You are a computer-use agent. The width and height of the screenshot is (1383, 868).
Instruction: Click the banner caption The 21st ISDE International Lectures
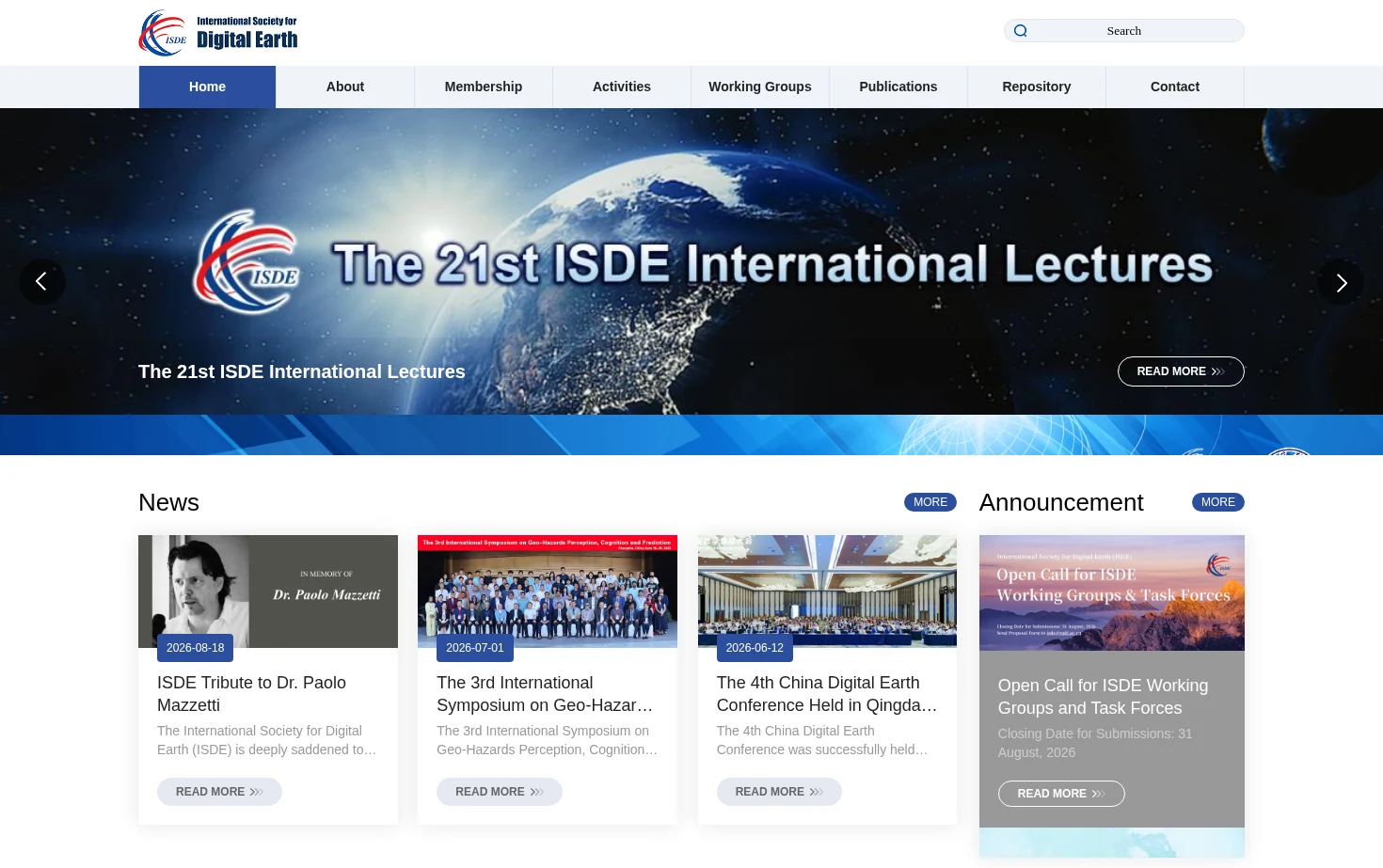302,371
